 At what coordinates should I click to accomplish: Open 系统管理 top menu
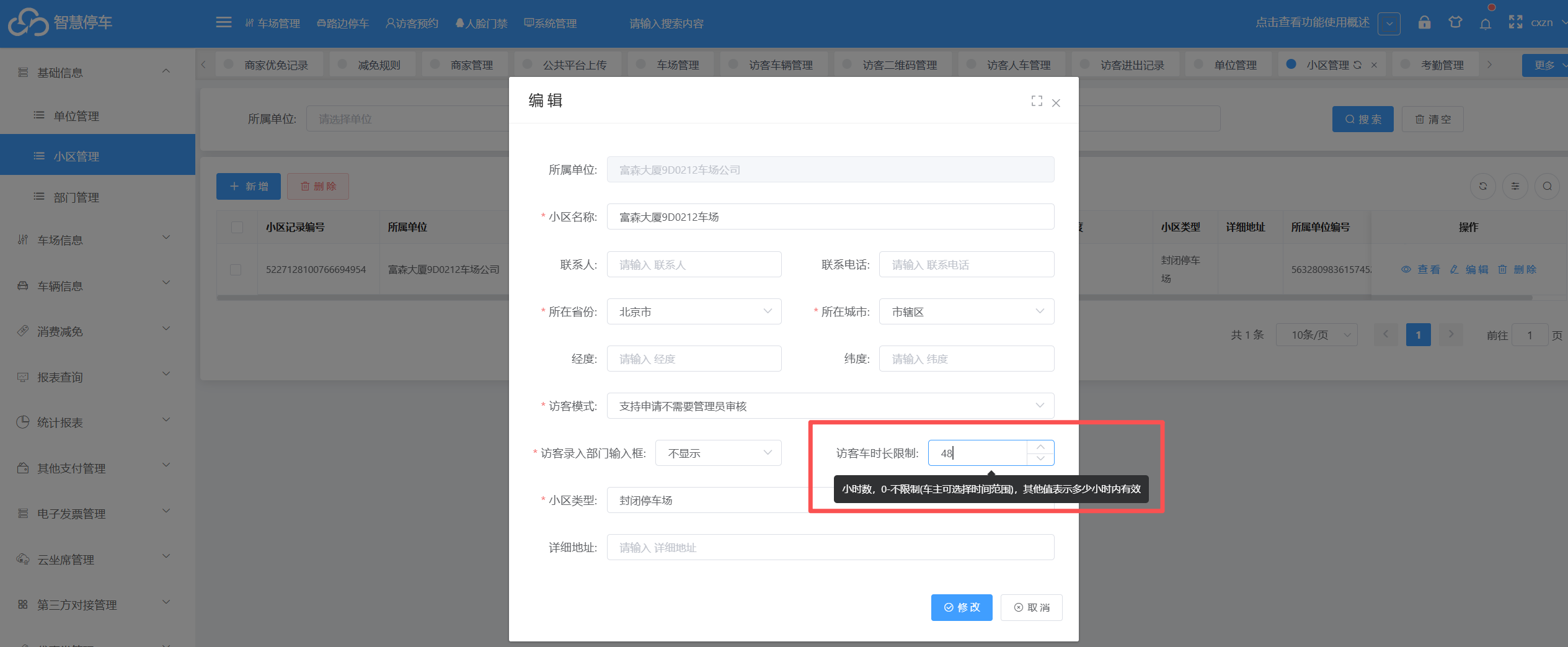pos(551,24)
